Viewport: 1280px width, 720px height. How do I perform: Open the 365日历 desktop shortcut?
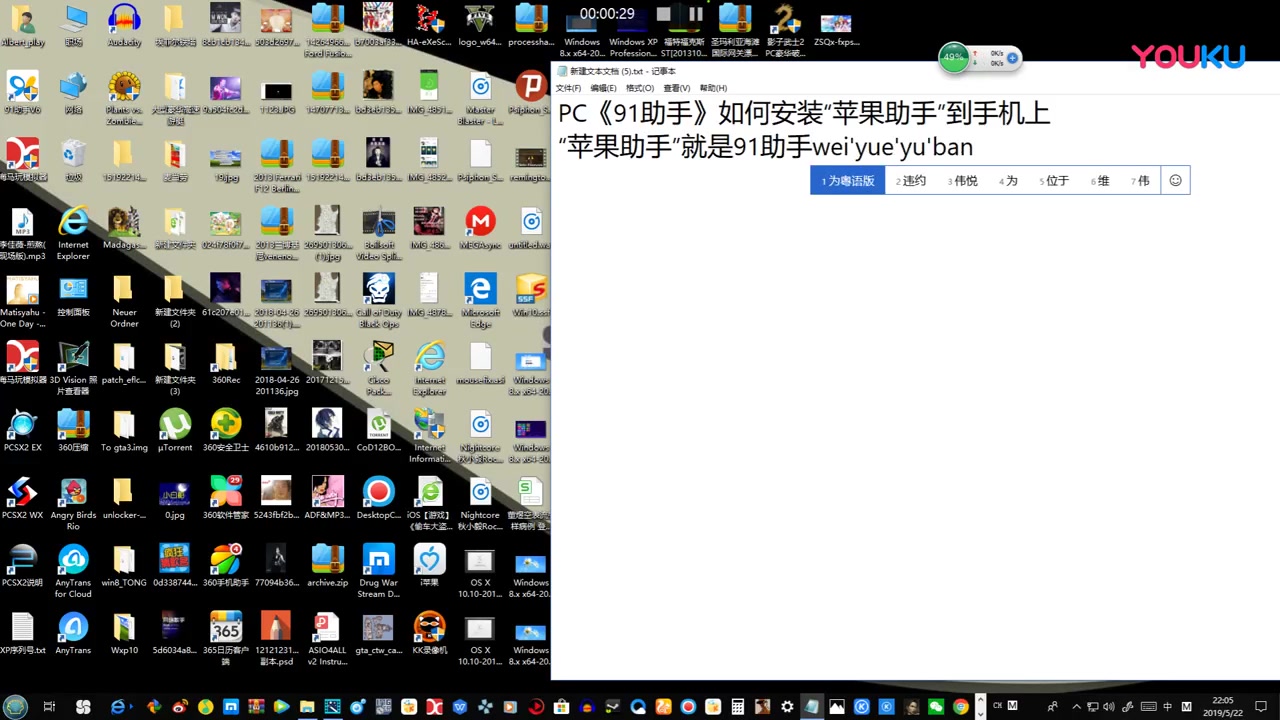tap(226, 639)
